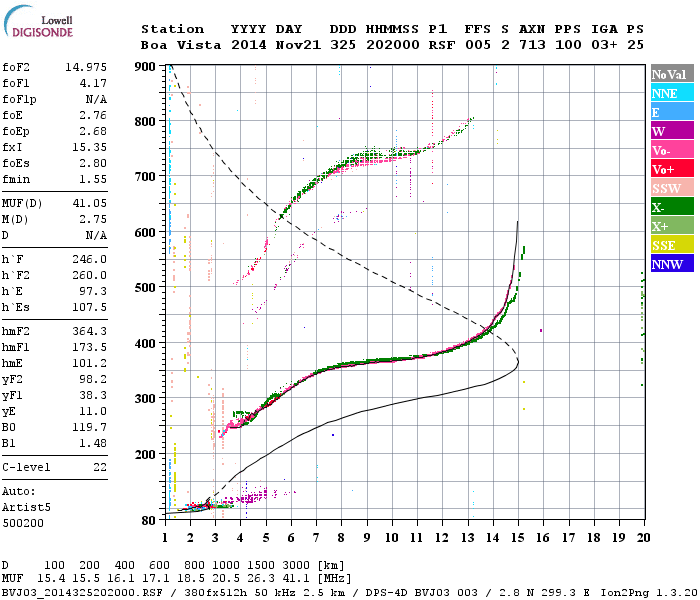The width and height of the screenshot is (700, 600).
Task: Click the MUF table value 15.4
Action: tap(51, 579)
